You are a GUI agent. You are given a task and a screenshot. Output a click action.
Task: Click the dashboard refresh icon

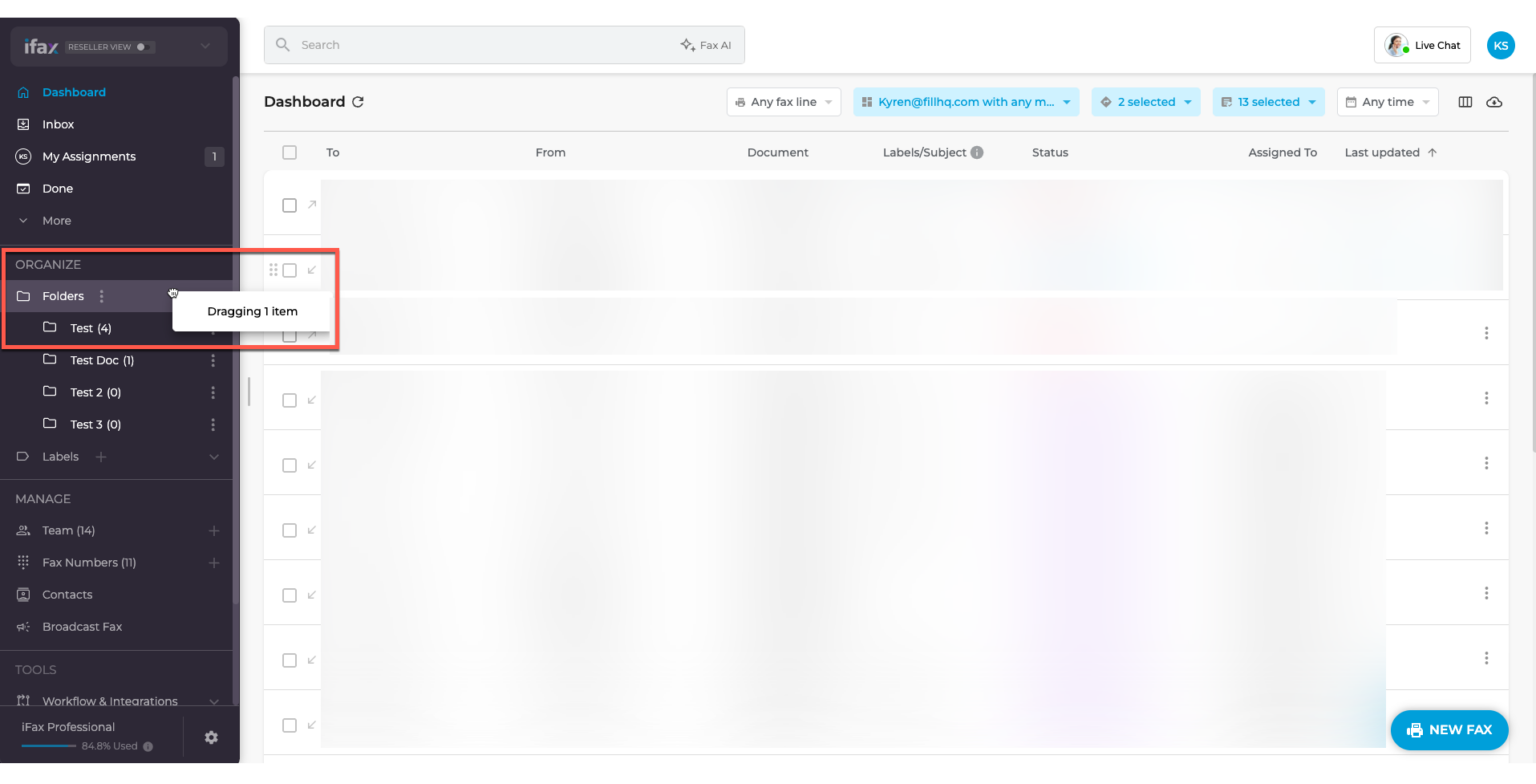point(358,102)
